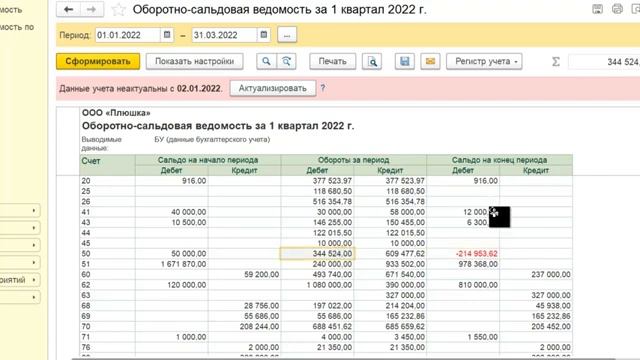Viewport: 640px width, 360px height.
Task: Click the find magnifier icon in toolbar
Action: (x=266, y=62)
